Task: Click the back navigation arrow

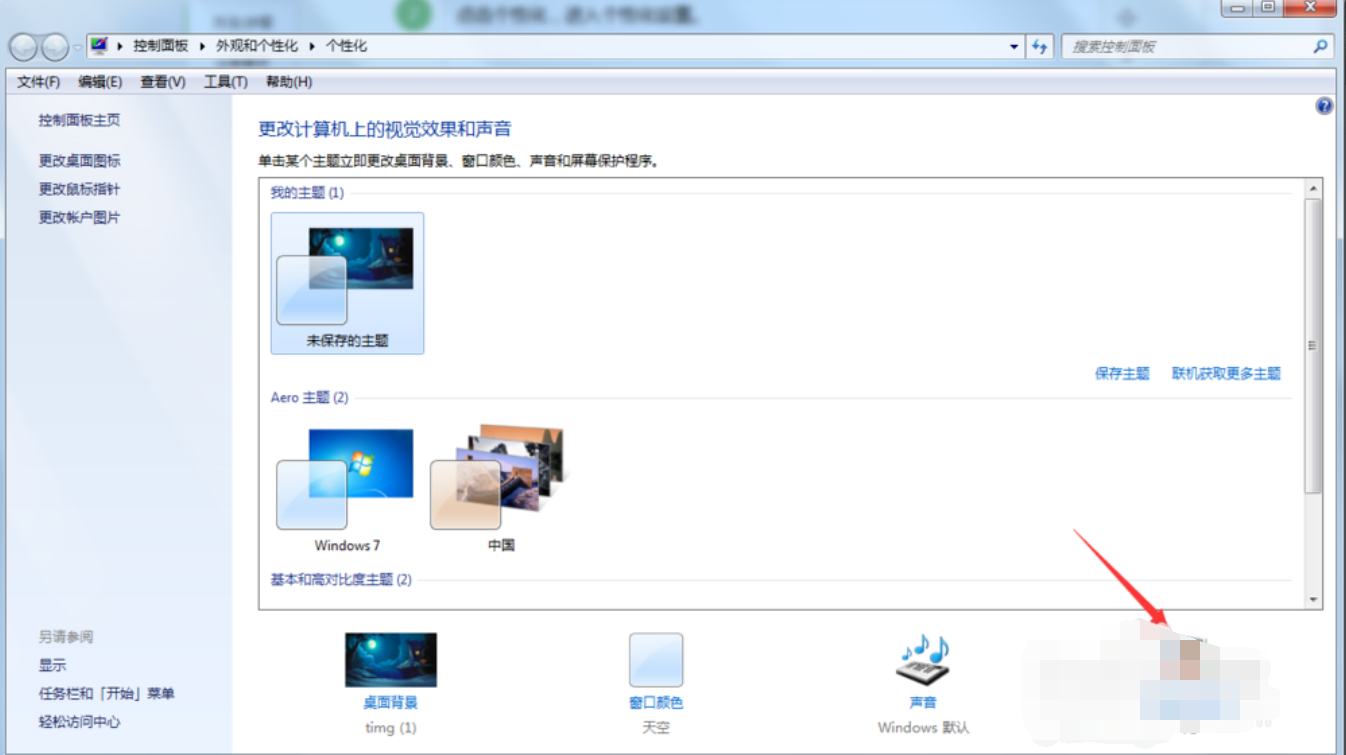Action: pyautogui.click(x=20, y=46)
